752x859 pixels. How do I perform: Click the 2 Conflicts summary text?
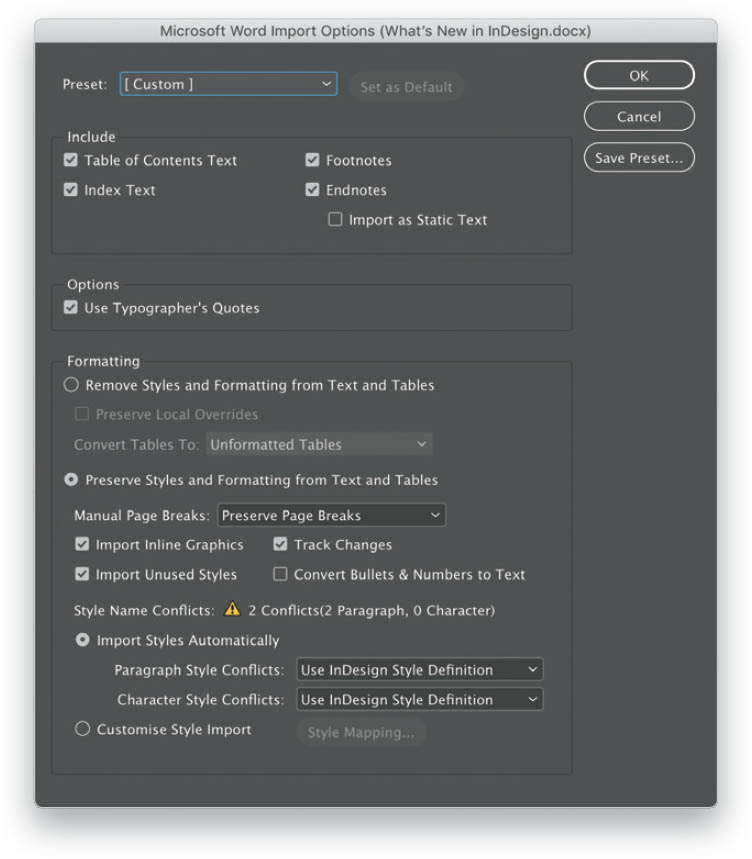[371, 610]
